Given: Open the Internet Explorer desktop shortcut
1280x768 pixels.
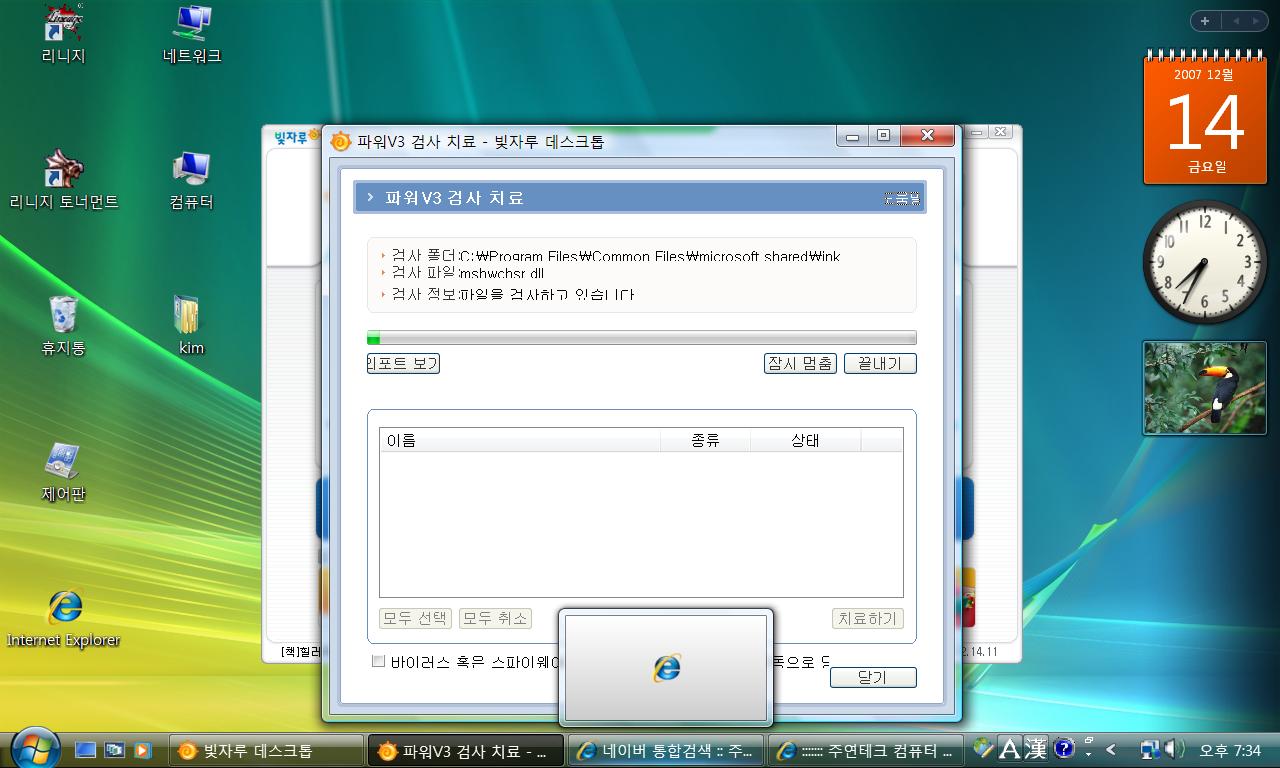Looking at the screenshot, I should click(x=64, y=618).
